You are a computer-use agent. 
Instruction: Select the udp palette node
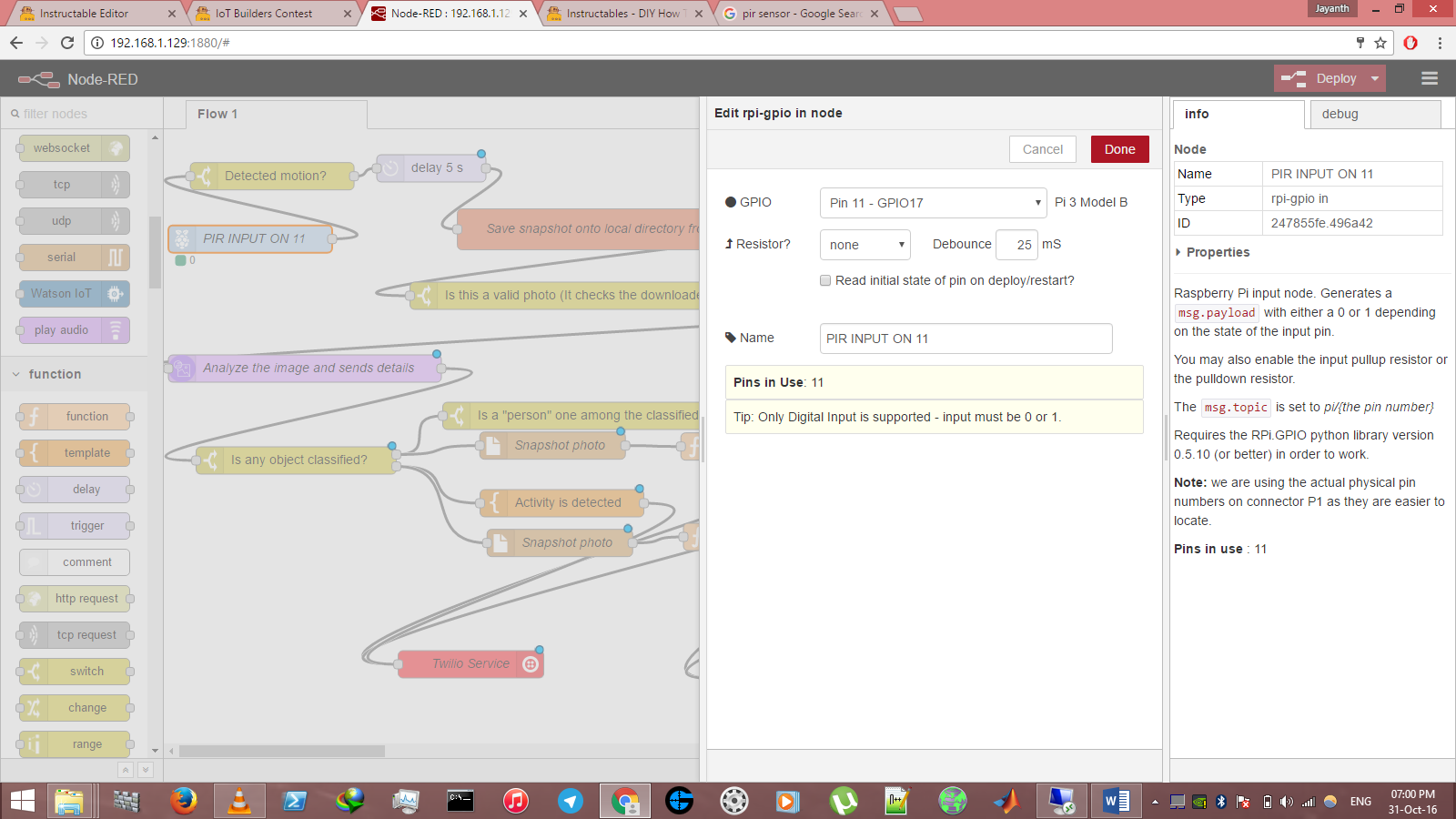75,221
